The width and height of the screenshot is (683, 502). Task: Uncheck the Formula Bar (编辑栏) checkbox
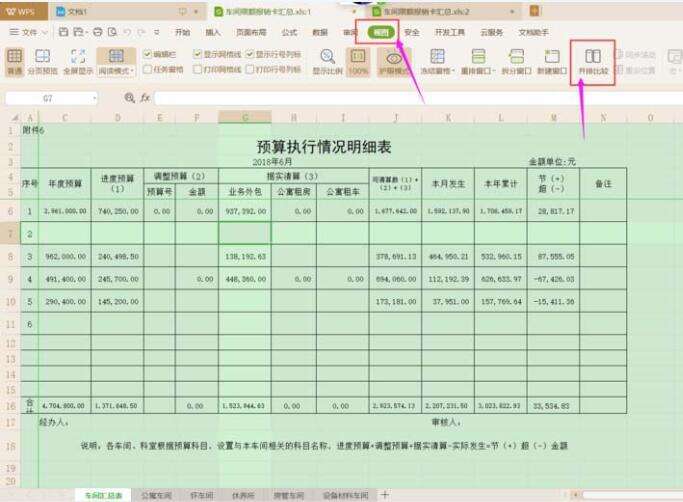pos(147,54)
